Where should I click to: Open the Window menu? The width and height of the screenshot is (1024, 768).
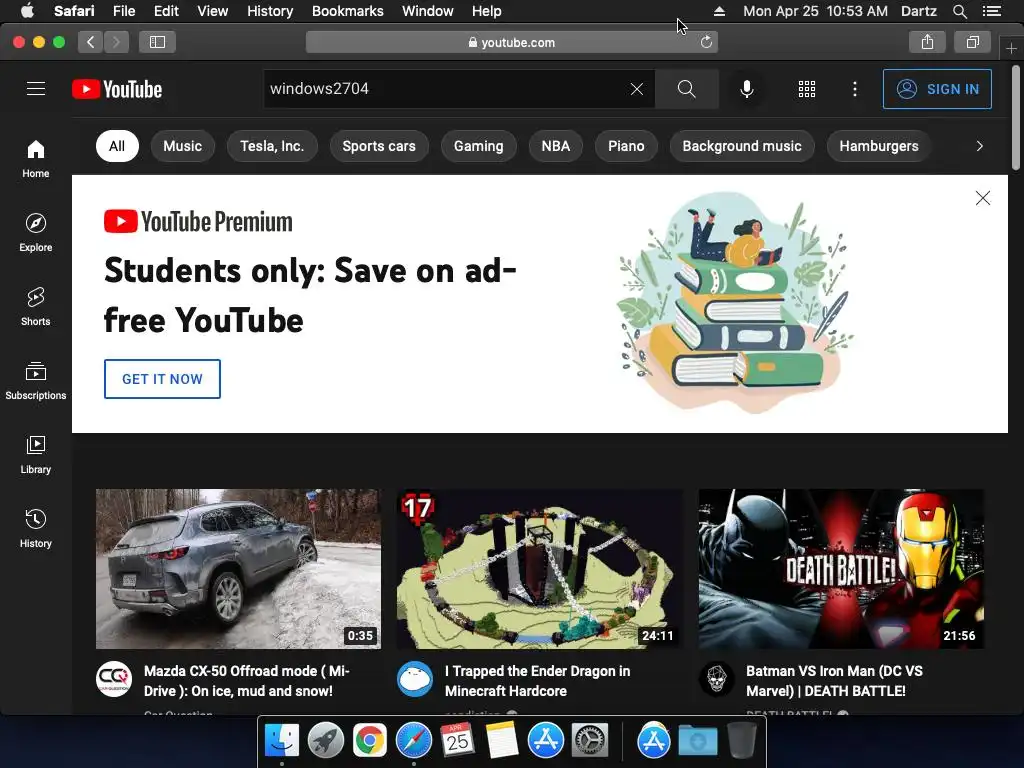point(428,11)
